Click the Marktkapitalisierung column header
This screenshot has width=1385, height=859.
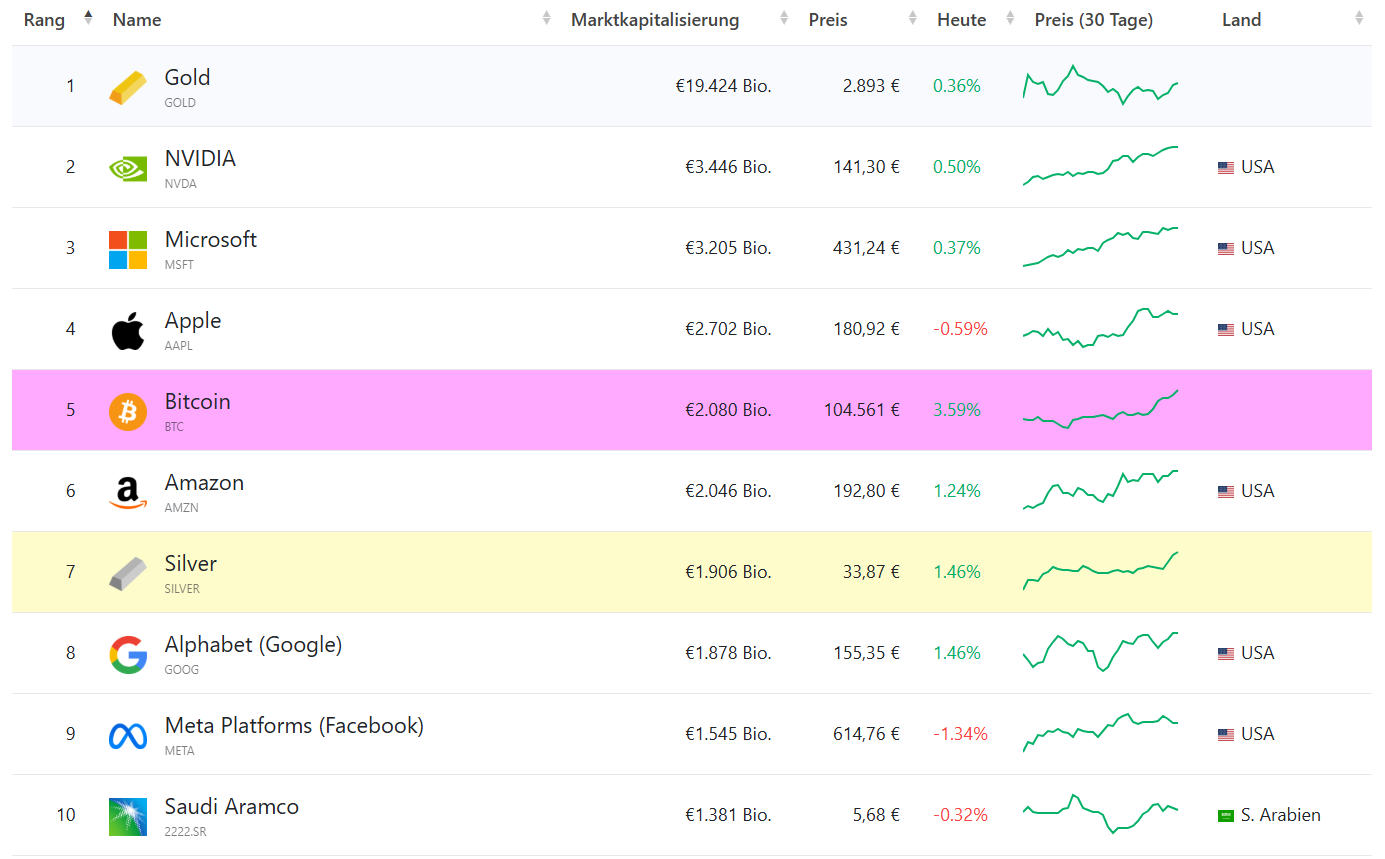coord(655,20)
